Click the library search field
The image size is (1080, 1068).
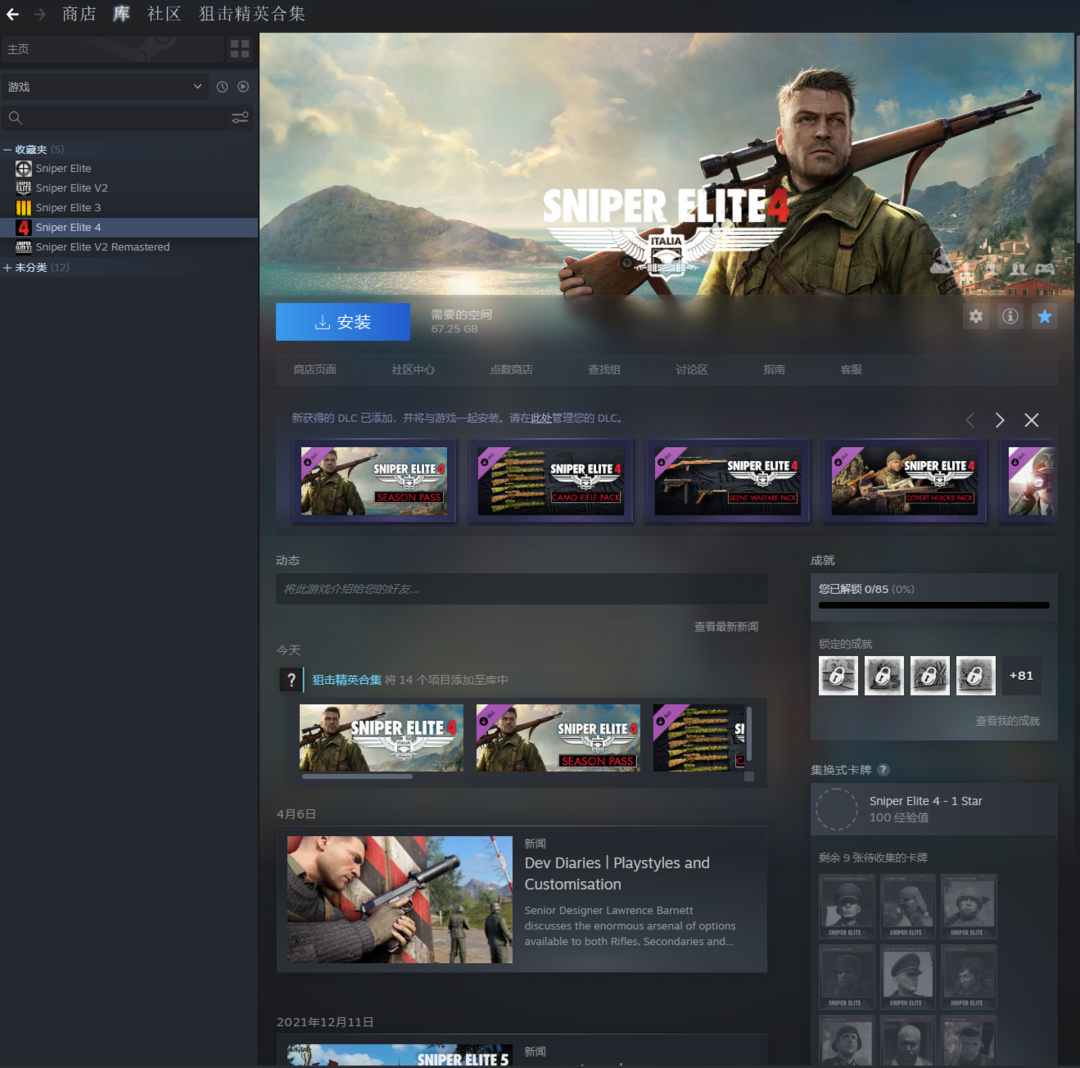click(126, 118)
